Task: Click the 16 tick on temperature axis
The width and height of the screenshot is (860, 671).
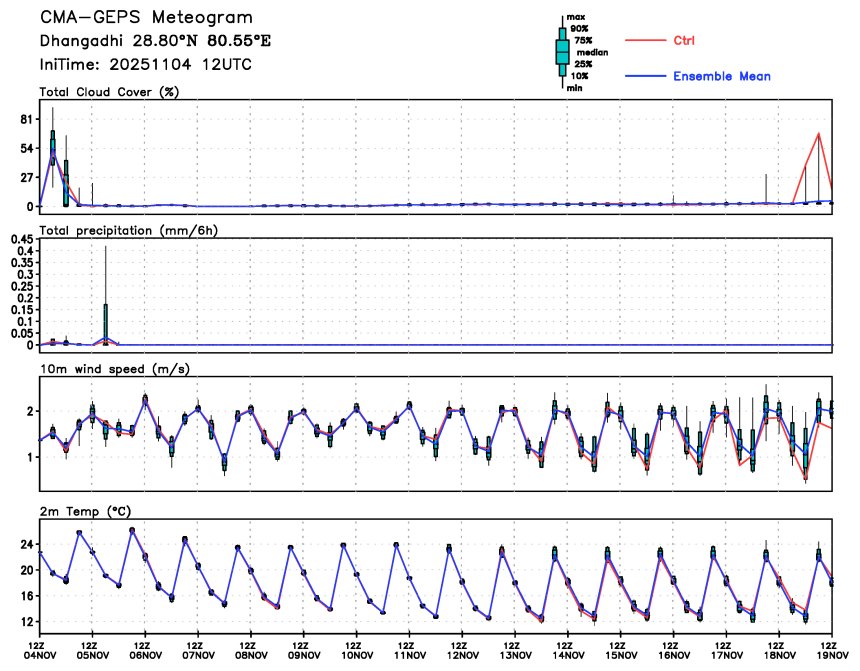Action: [x=27, y=596]
